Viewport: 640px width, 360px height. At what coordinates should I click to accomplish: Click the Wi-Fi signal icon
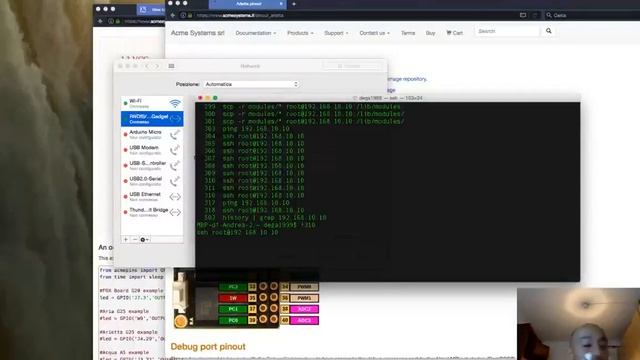pos(175,103)
